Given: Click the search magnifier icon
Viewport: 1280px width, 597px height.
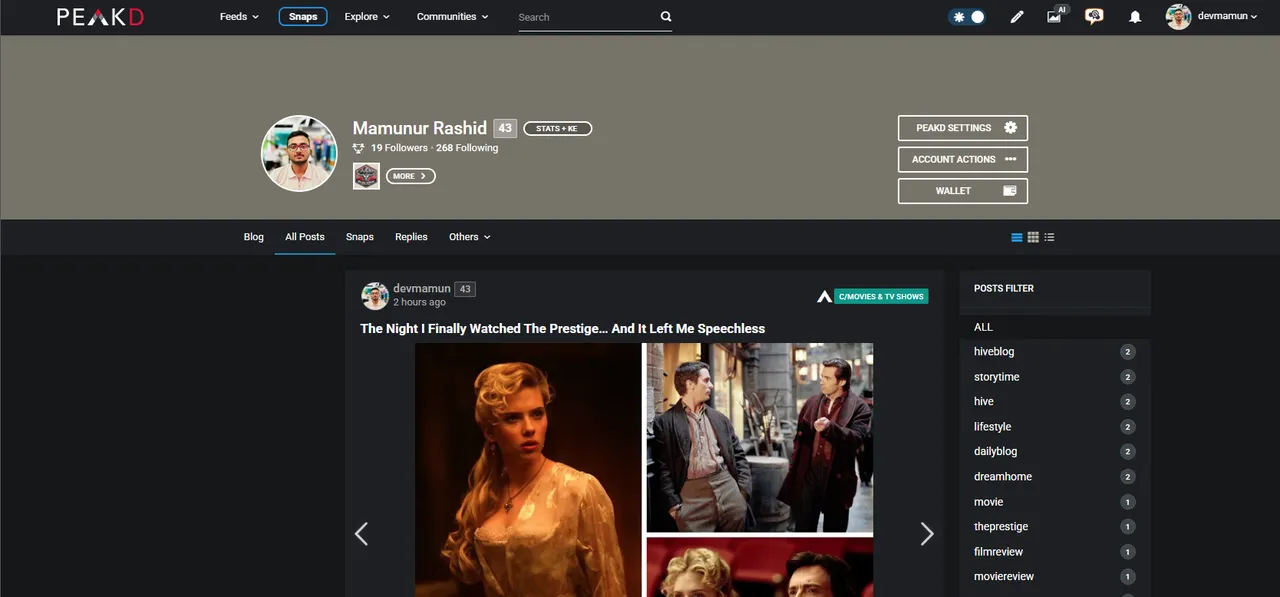Looking at the screenshot, I should [666, 17].
